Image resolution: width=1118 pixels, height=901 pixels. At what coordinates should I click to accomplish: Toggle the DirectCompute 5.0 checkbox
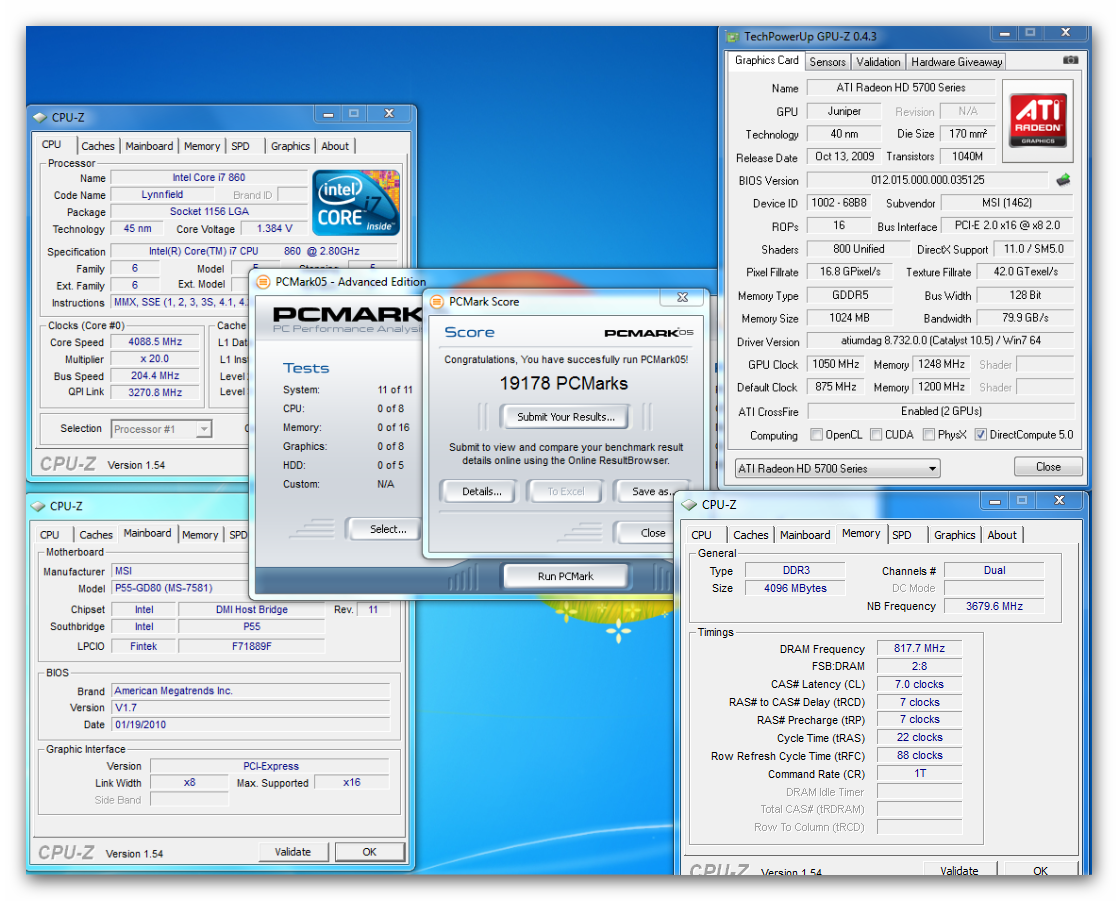click(980, 435)
